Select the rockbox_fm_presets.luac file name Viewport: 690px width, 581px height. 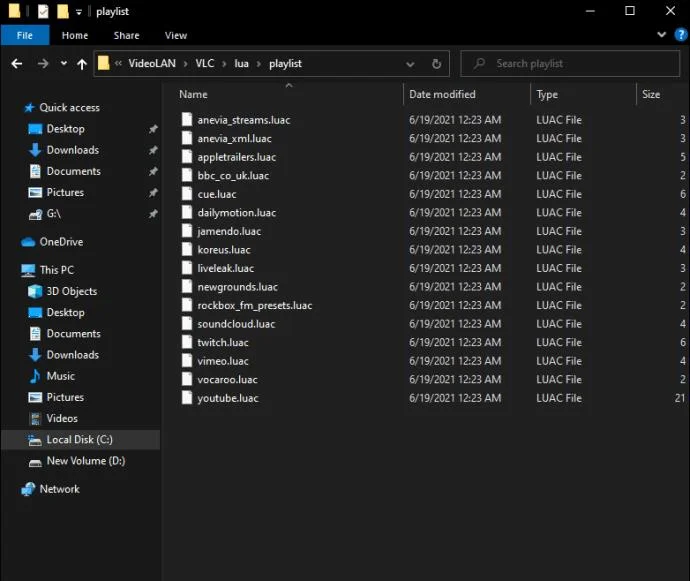point(255,305)
